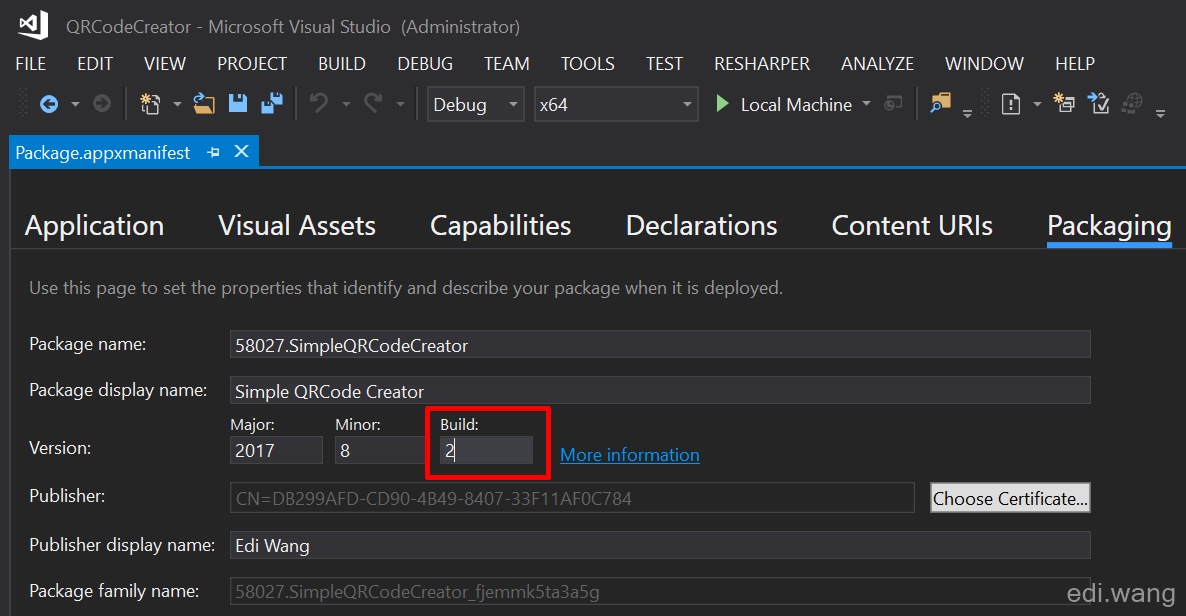Open the BUILD menu
Image resolution: width=1186 pixels, height=616 pixels.
tap(342, 64)
